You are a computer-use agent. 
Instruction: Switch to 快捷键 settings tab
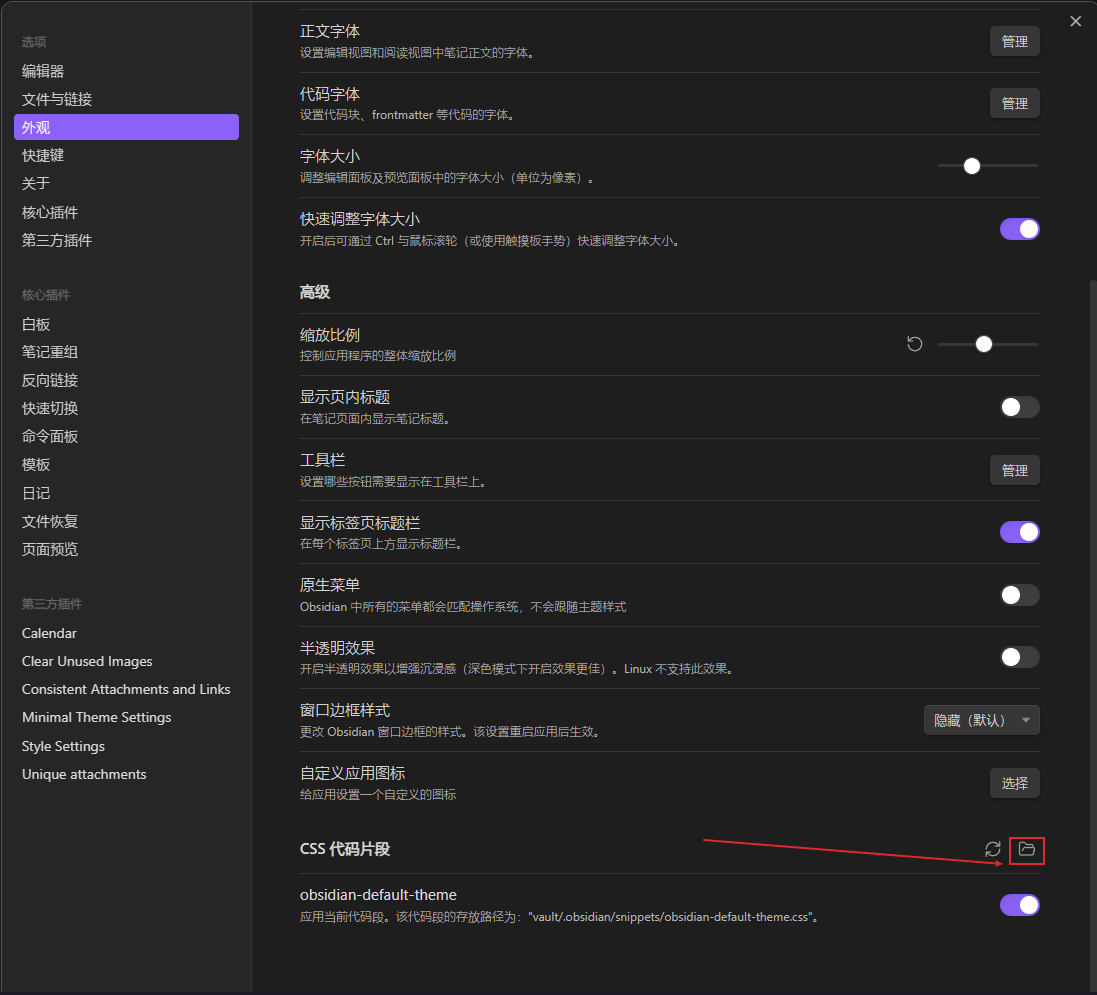(43, 155)
